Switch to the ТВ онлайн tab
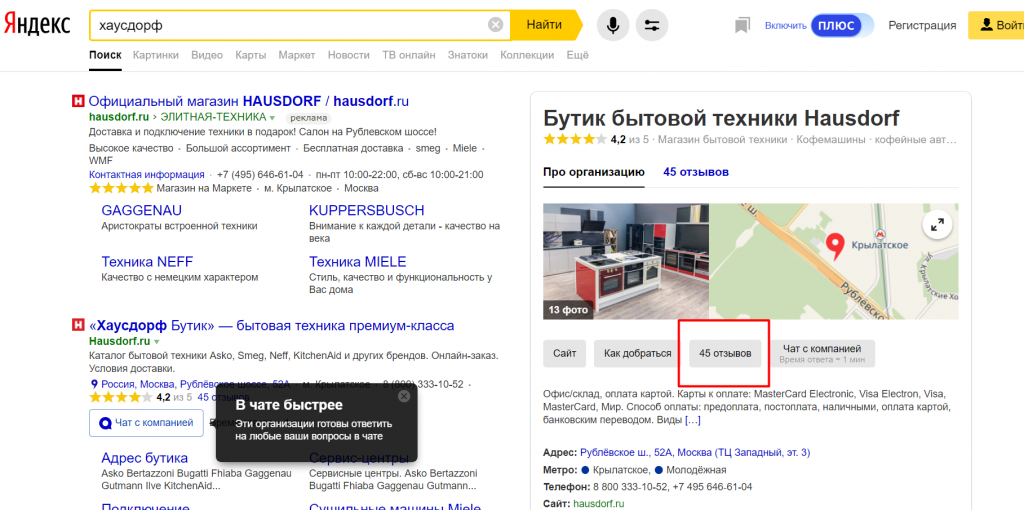Viewport: 1024px width, 510px height. (409, 55)
